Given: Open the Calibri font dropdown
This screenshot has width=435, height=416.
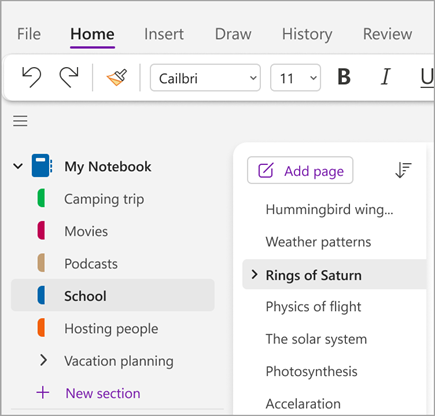Looking at the screenshot, I should [205, 78].
